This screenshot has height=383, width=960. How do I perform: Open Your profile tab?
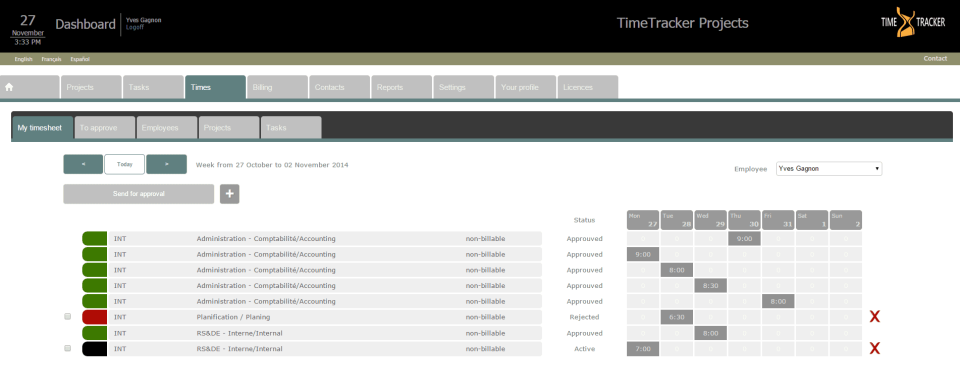[525, 87]
